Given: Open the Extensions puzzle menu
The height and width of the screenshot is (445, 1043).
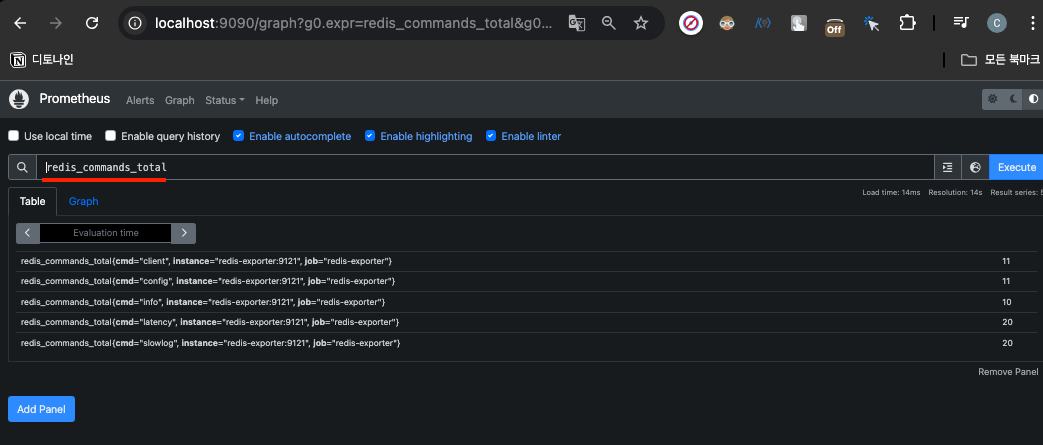Looking at the screenshot, I should click(907, 23).
